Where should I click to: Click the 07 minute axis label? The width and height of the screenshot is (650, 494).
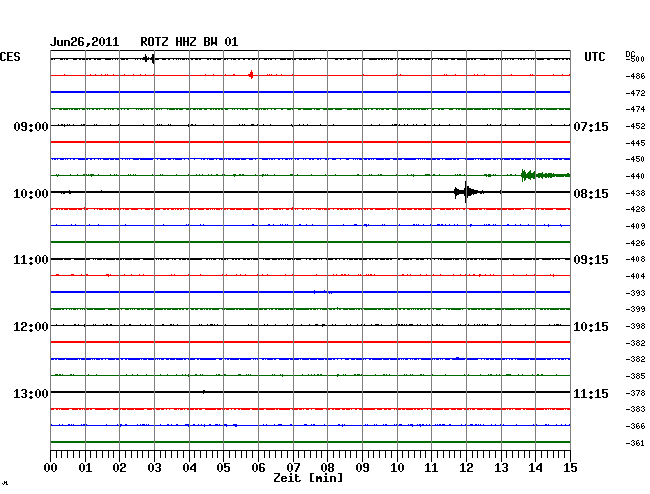pyautogui.click(x=293, y=467)
